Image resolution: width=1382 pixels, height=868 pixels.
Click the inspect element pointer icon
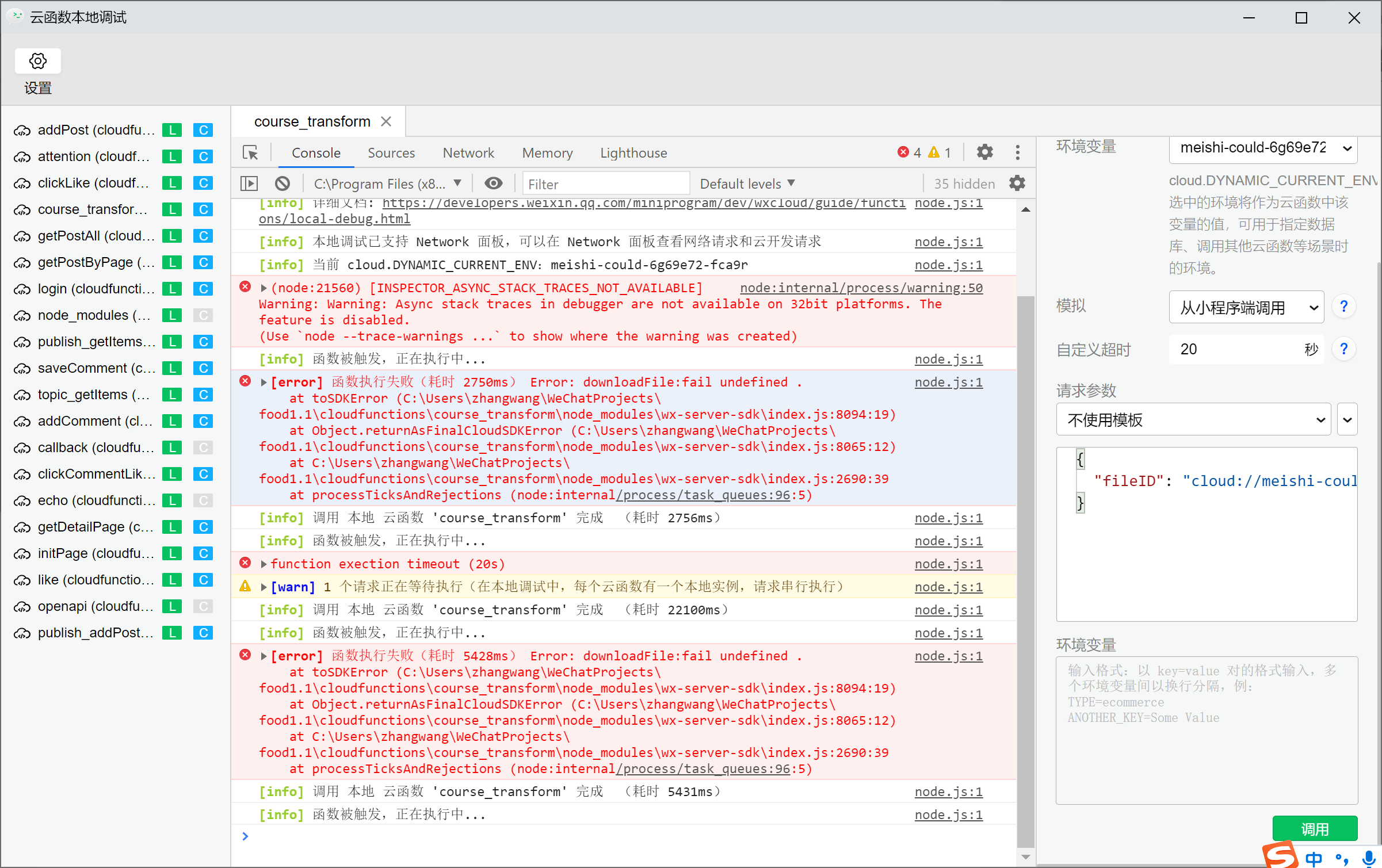[x=250, y=152]
